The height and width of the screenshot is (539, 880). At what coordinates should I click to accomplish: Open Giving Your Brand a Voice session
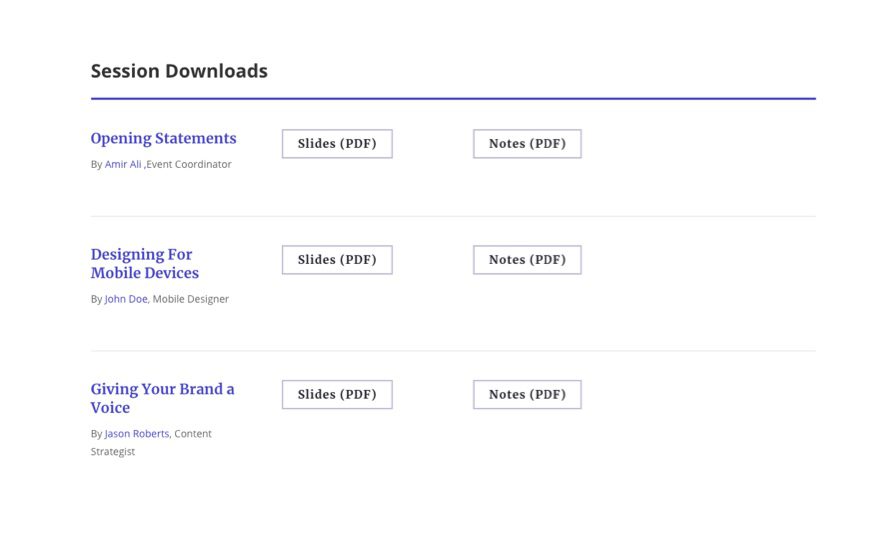(x=162, y=398)
